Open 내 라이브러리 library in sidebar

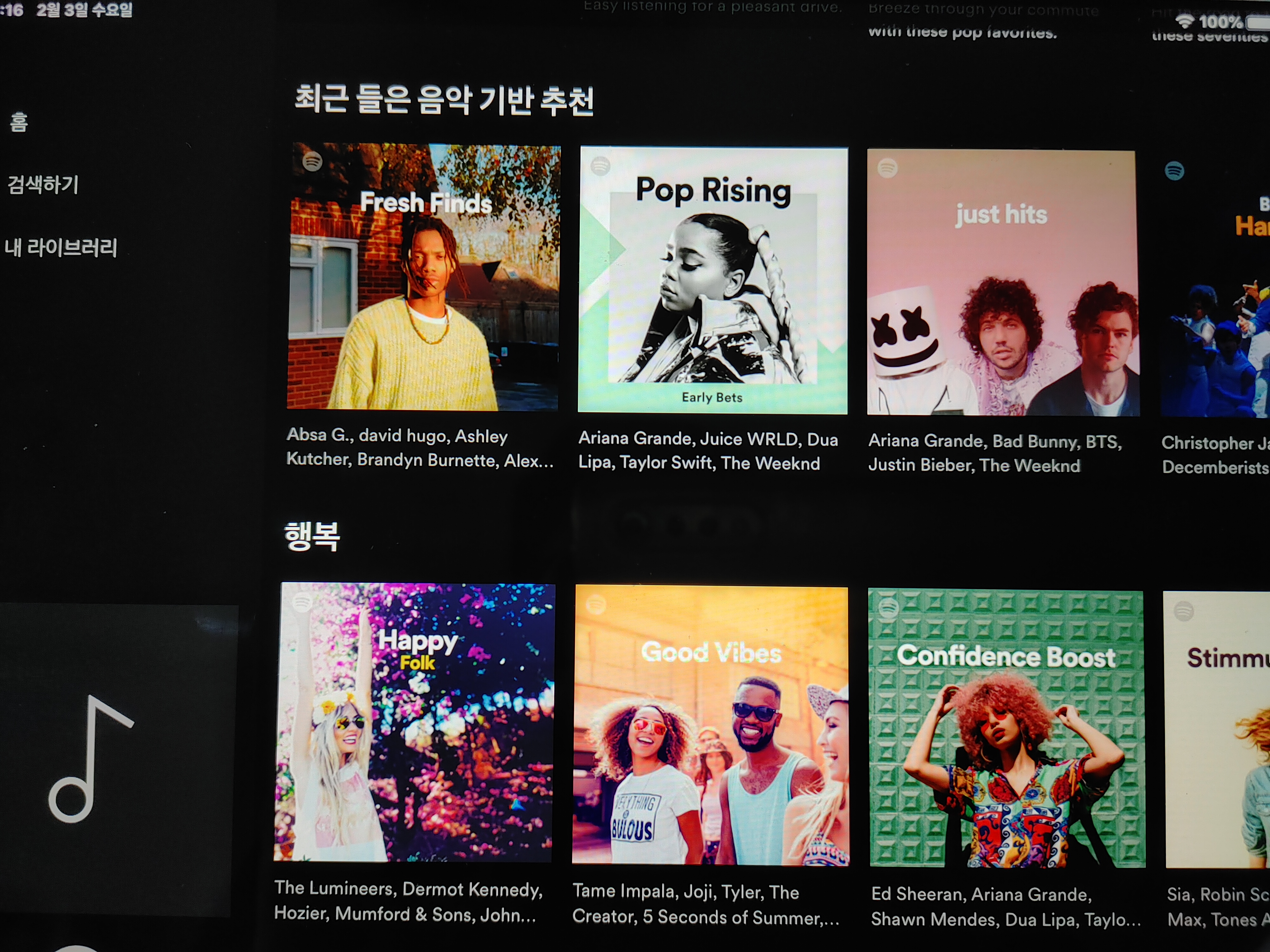(61, 248)
